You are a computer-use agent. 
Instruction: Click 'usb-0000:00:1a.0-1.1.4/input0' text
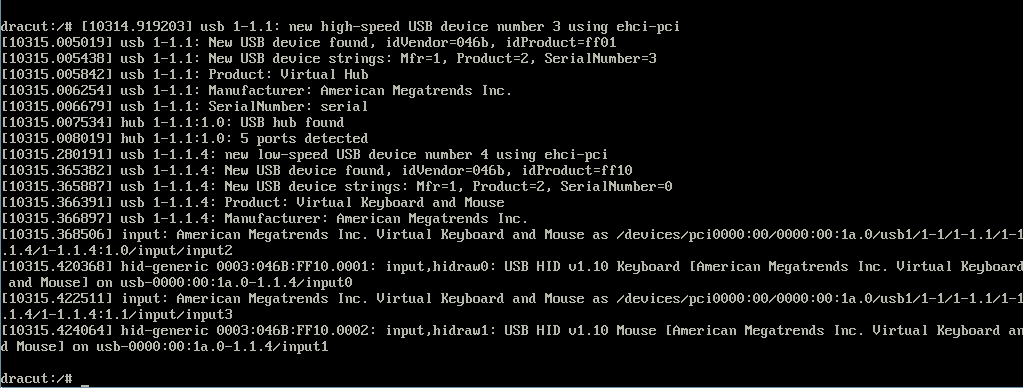tap(237, 283)
